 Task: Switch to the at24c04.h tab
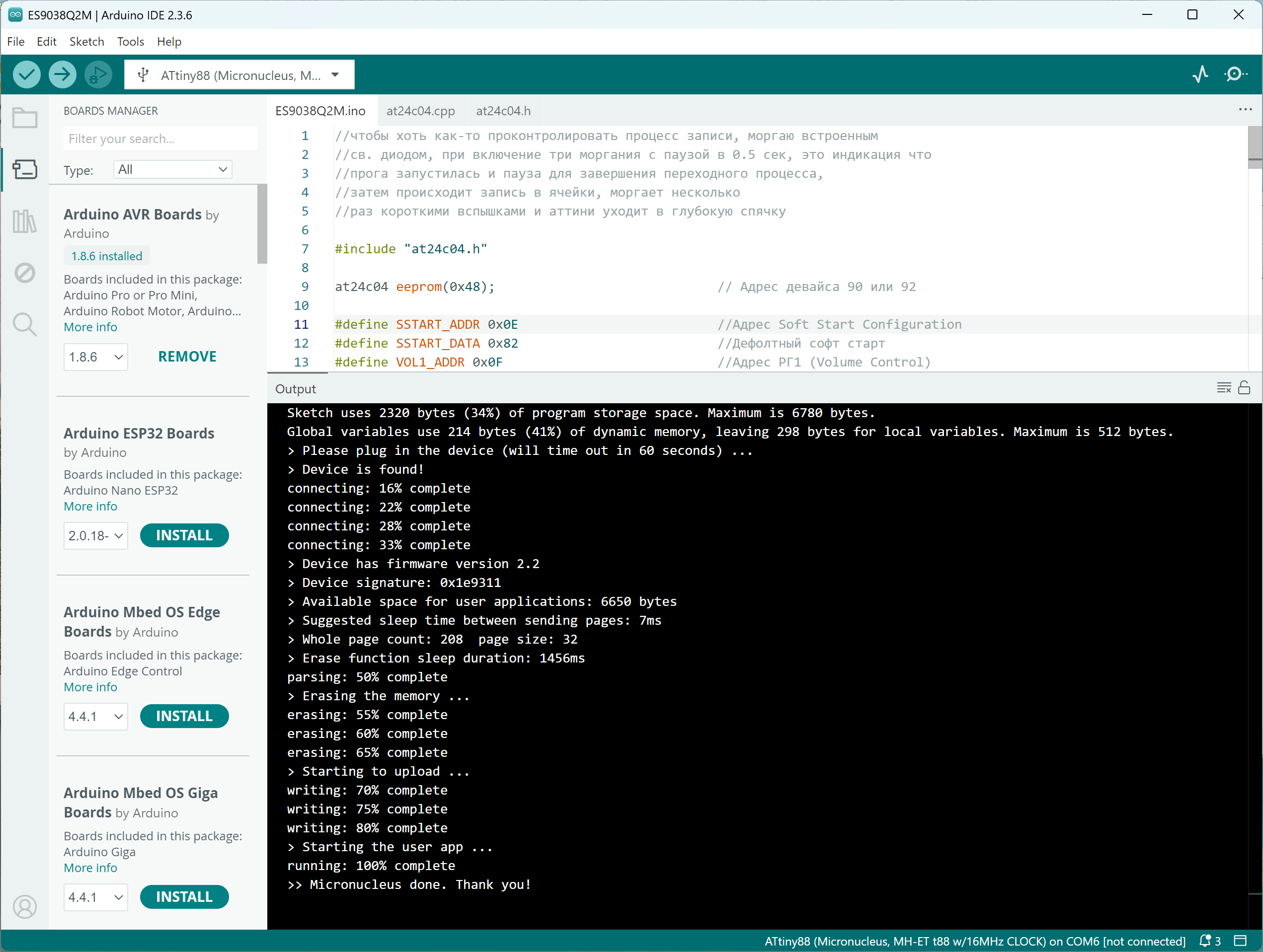click(x=503, y=111)
